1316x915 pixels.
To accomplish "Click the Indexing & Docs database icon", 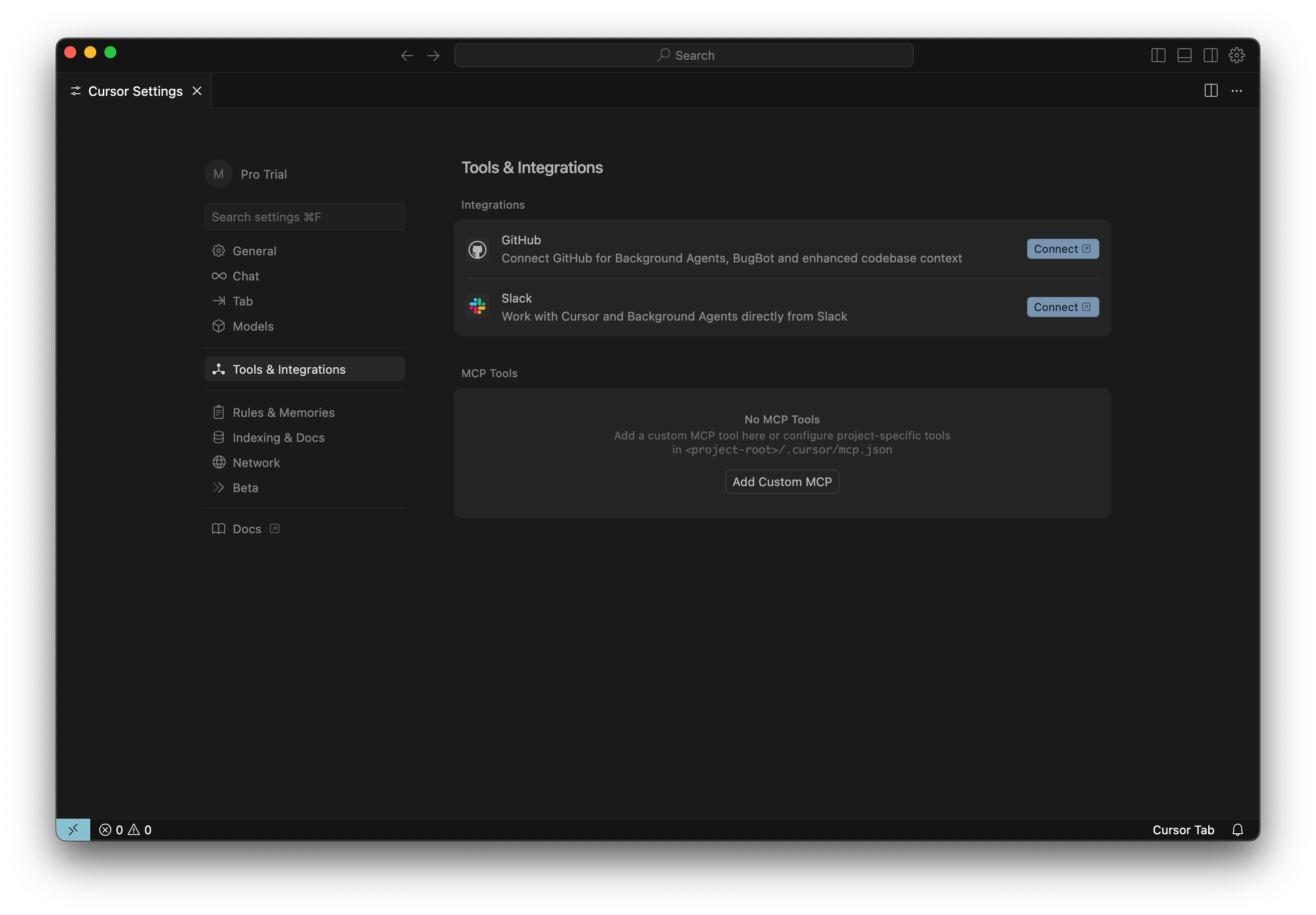I will [x=218, y=437].
